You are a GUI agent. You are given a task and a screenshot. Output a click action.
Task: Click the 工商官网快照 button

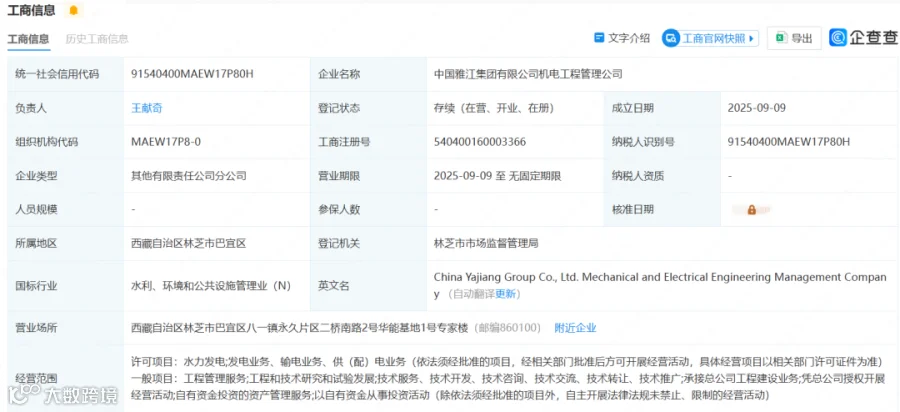711,38
